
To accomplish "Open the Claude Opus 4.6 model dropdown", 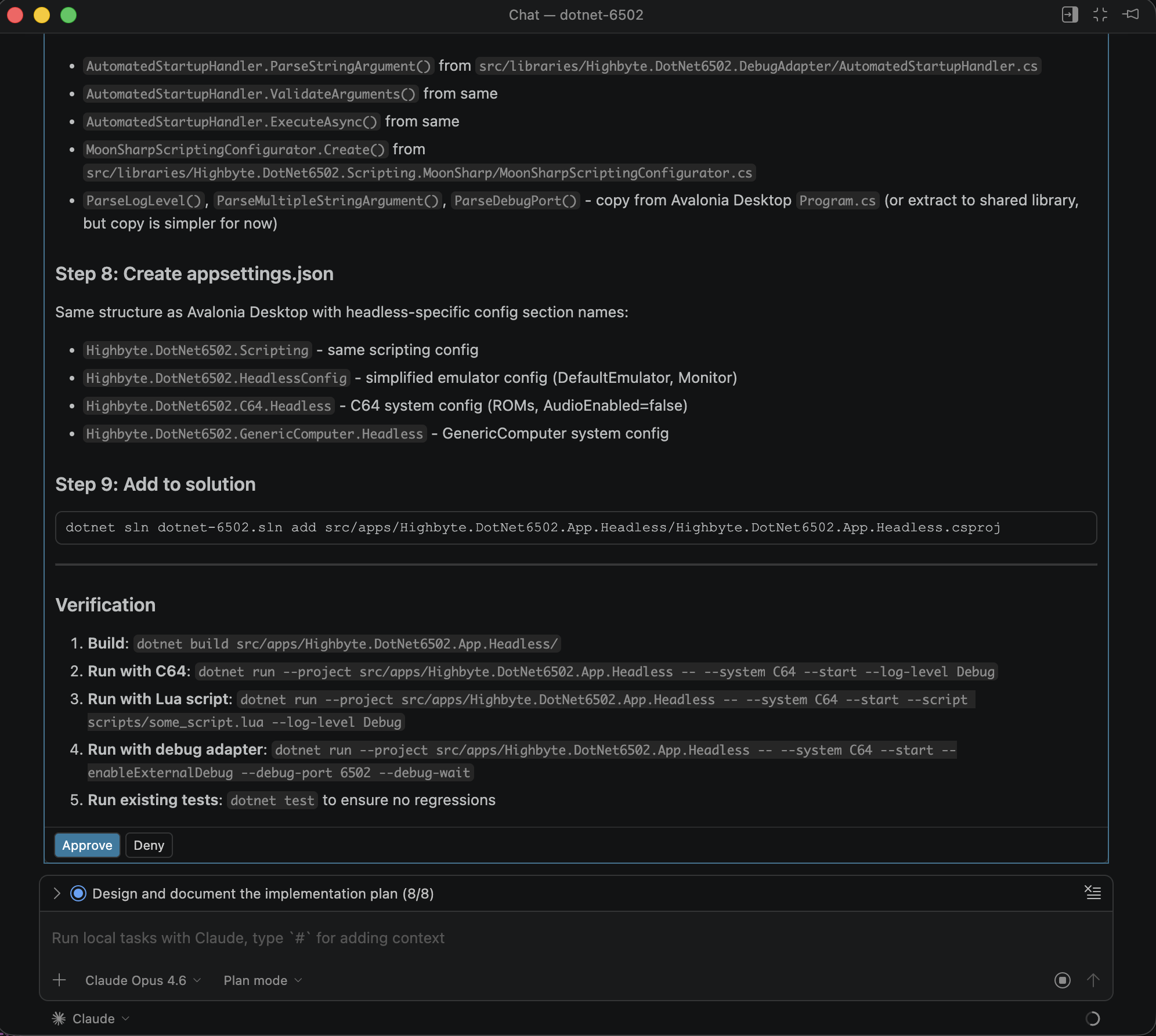I will 143,980.
